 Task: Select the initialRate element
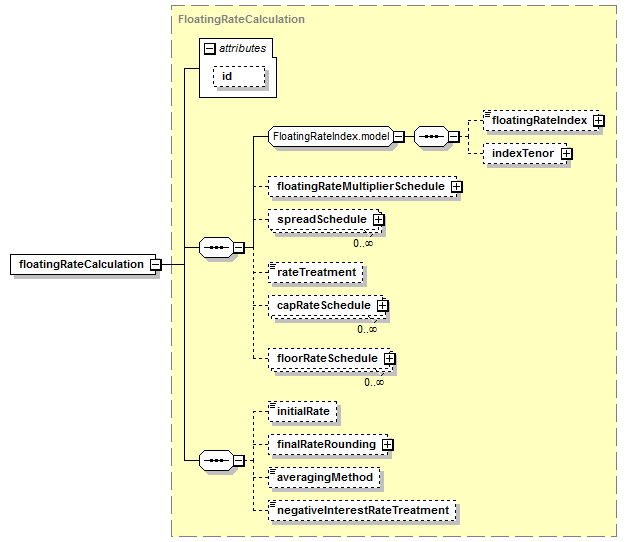click(305, 410)
